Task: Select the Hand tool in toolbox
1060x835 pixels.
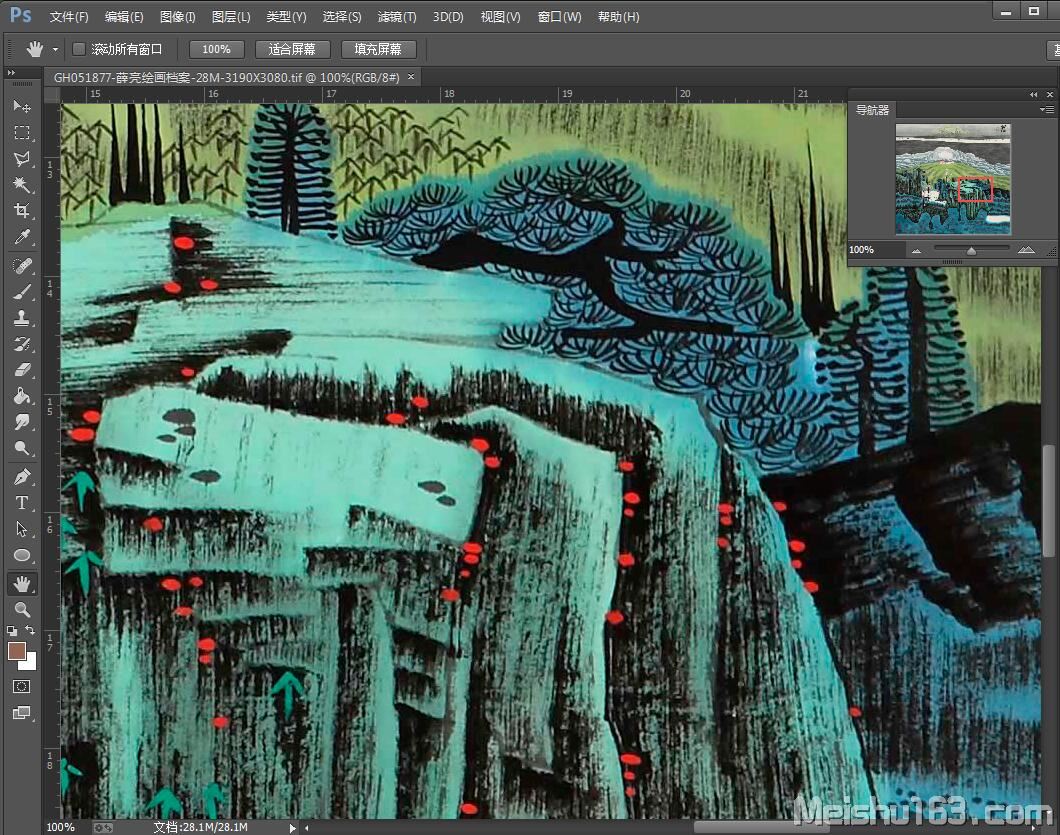Action: tap(22, 583)
